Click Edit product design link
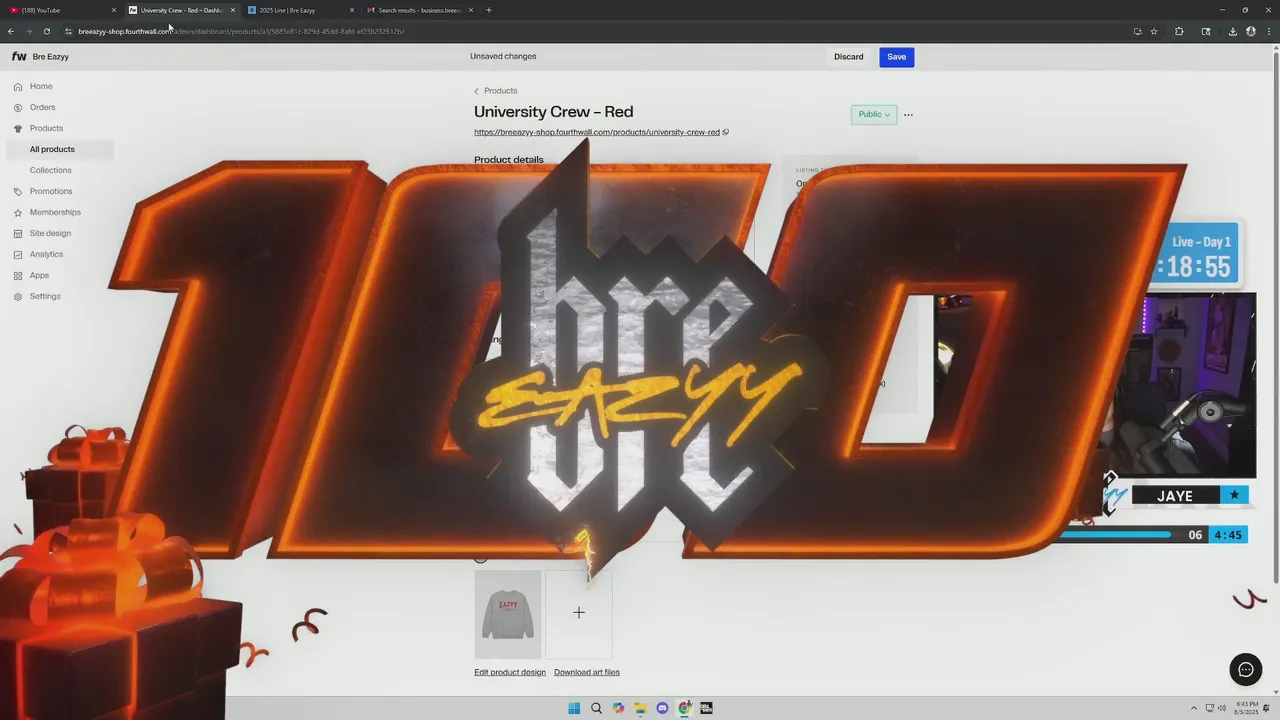Viewport: 1280px width, 720px height. pyautogui.click(x=510, y=673)
